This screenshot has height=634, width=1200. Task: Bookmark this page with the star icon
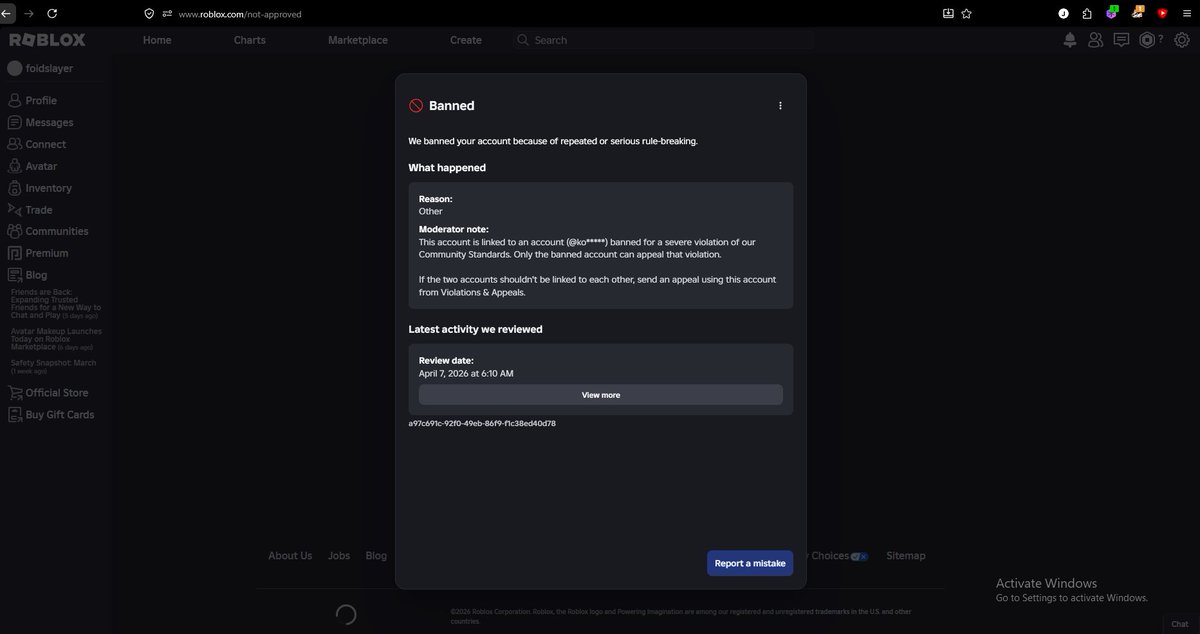(x=966, y=14)
